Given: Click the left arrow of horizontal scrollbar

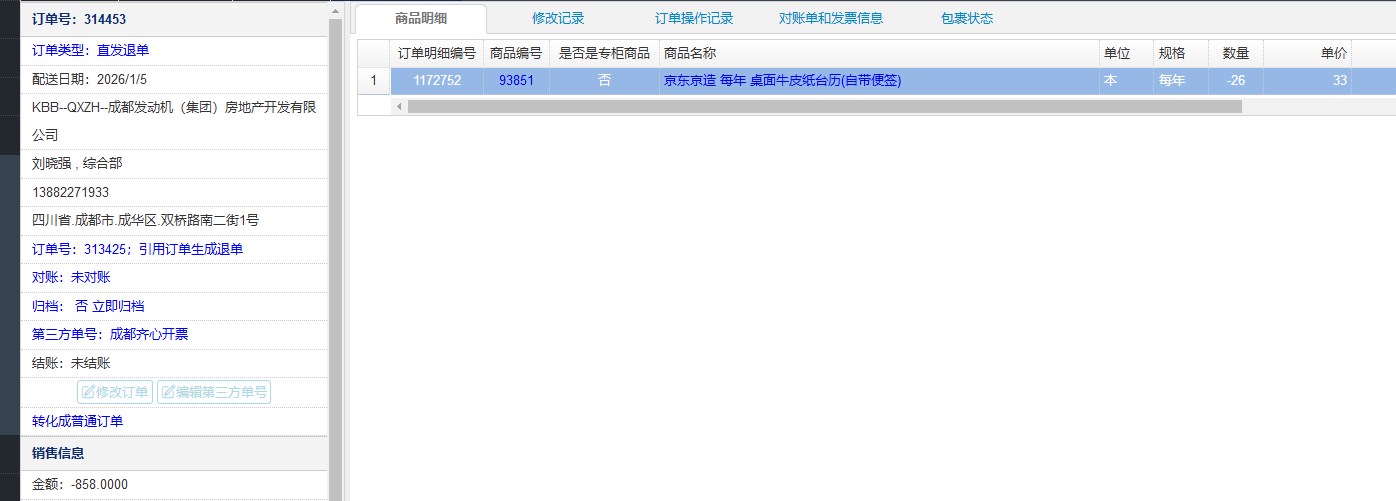Looking at the screenshot, I should click(x=399, y=106).
